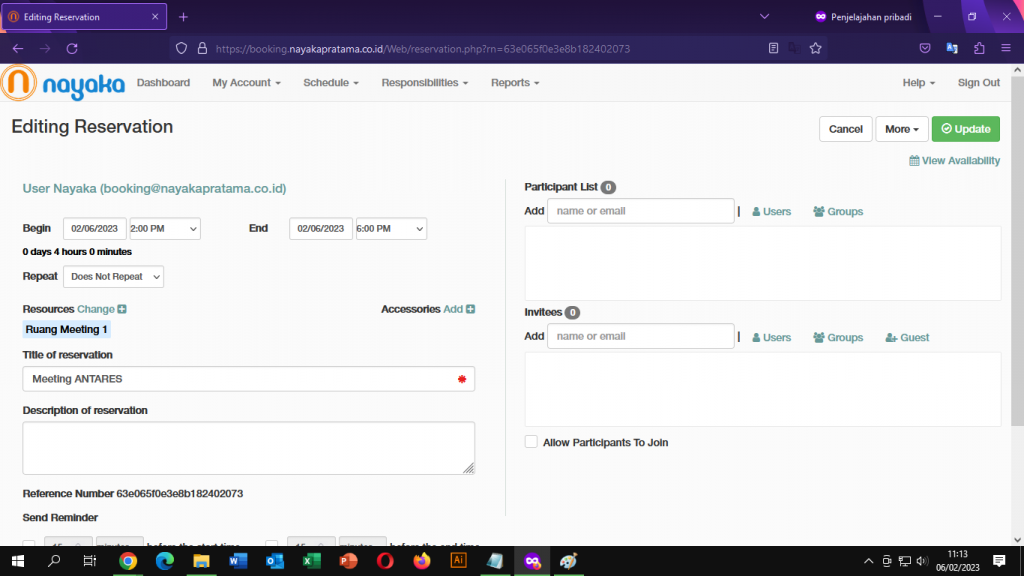Open the Begin time 2:00 PM dropdown
1024x576 pixels.
(x=164, y=229)
